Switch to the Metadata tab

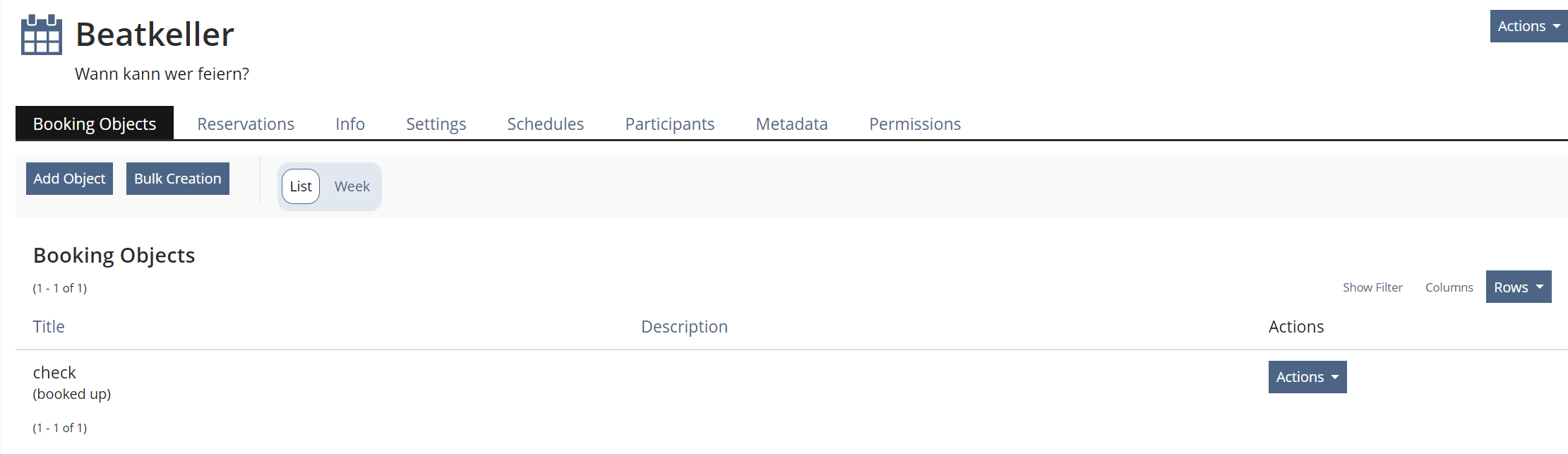[791, 124]
